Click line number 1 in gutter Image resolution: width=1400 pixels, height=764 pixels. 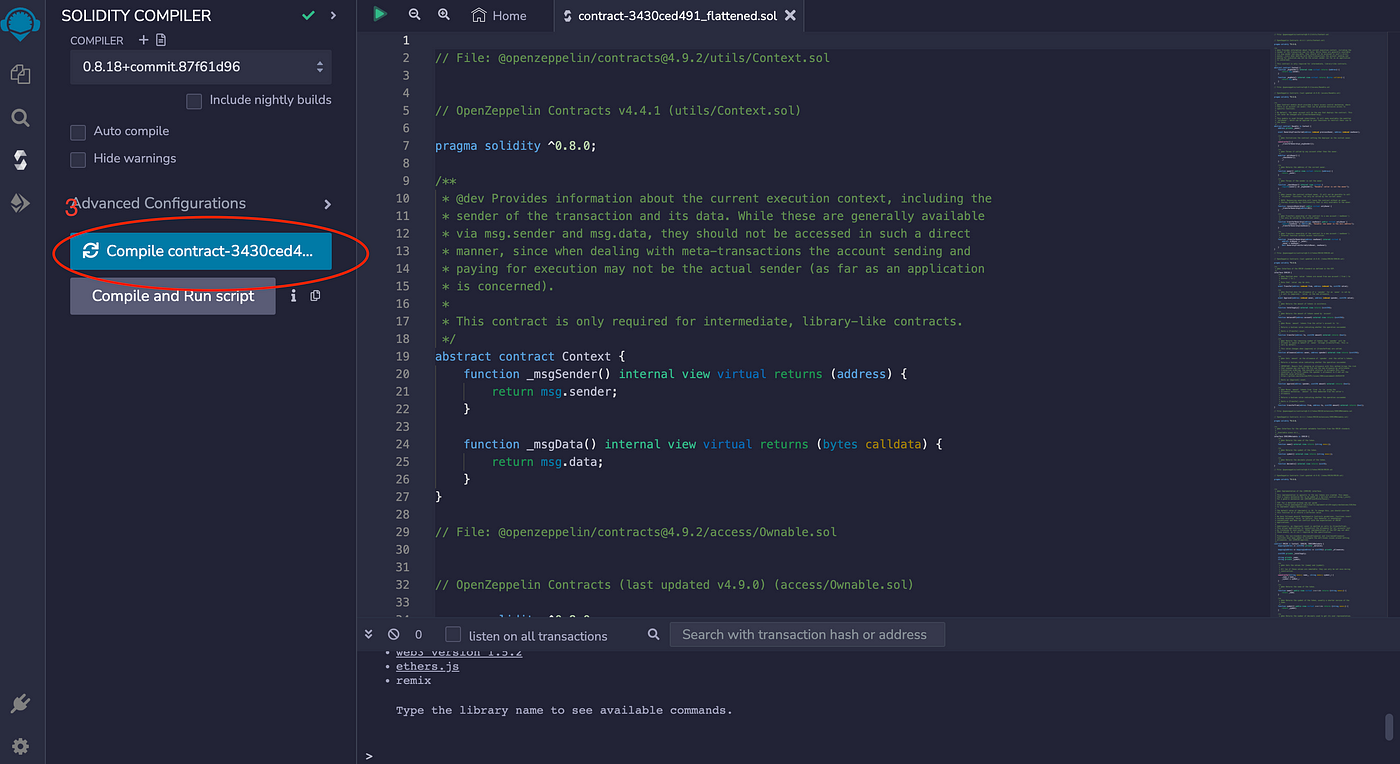tap(405, 40)
